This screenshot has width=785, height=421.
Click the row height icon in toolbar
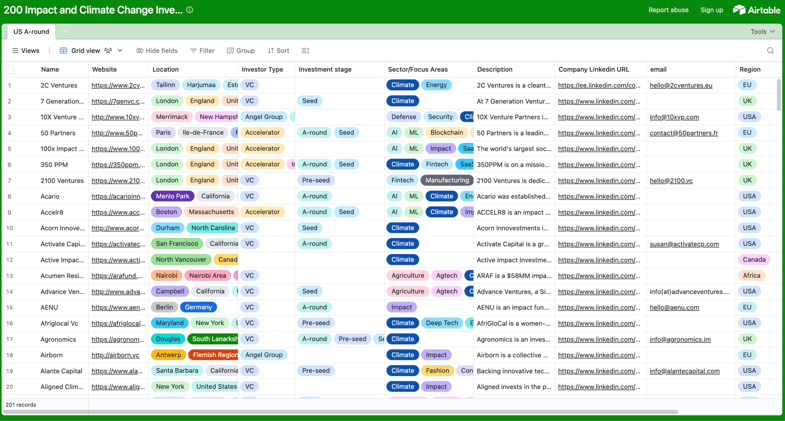pyautogui.click(x=305, y=51)
